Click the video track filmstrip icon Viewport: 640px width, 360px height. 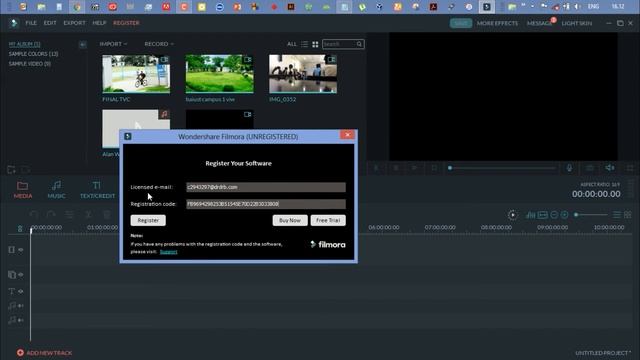point(11,249)
